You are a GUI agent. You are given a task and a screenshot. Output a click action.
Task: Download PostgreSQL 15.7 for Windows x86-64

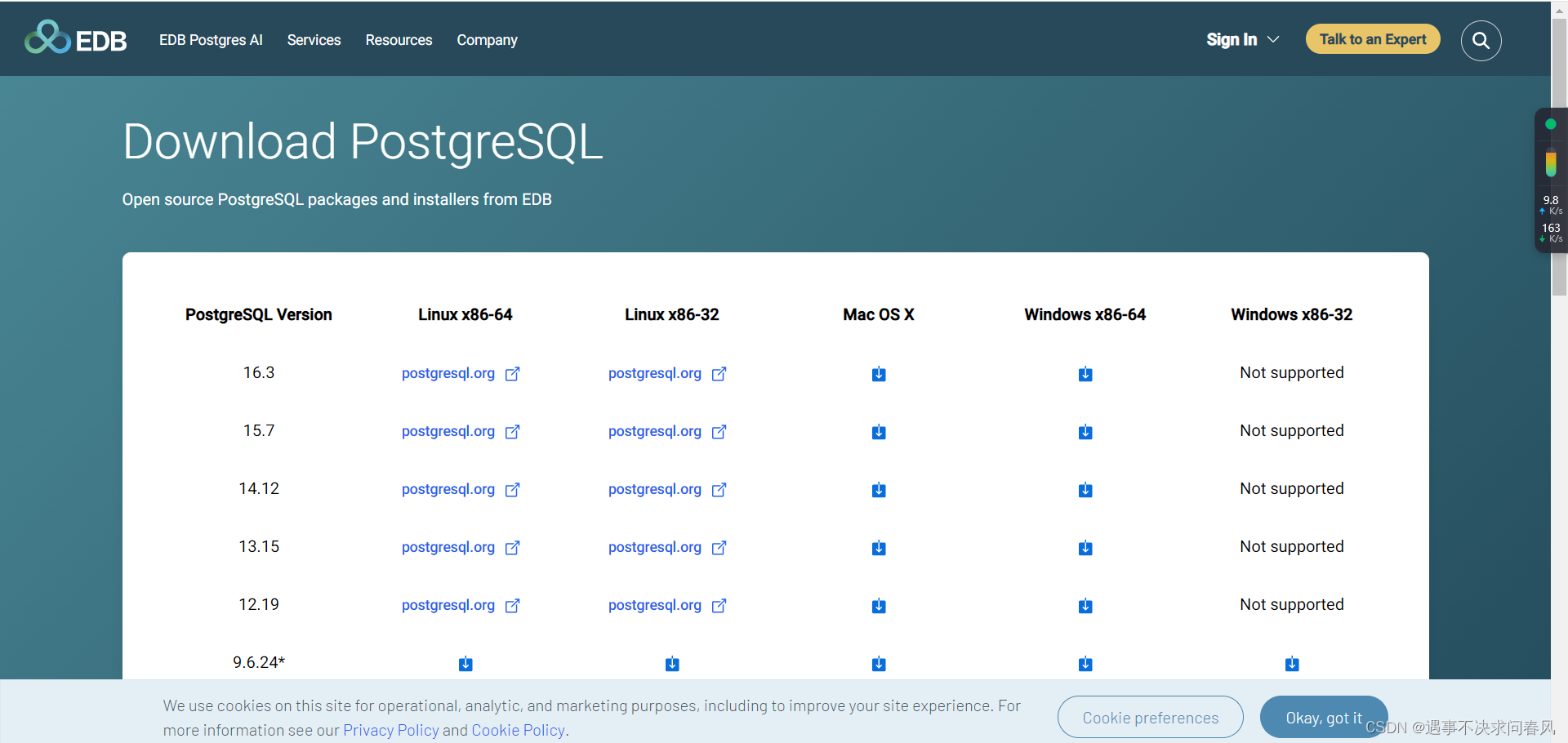(1085, 432)
